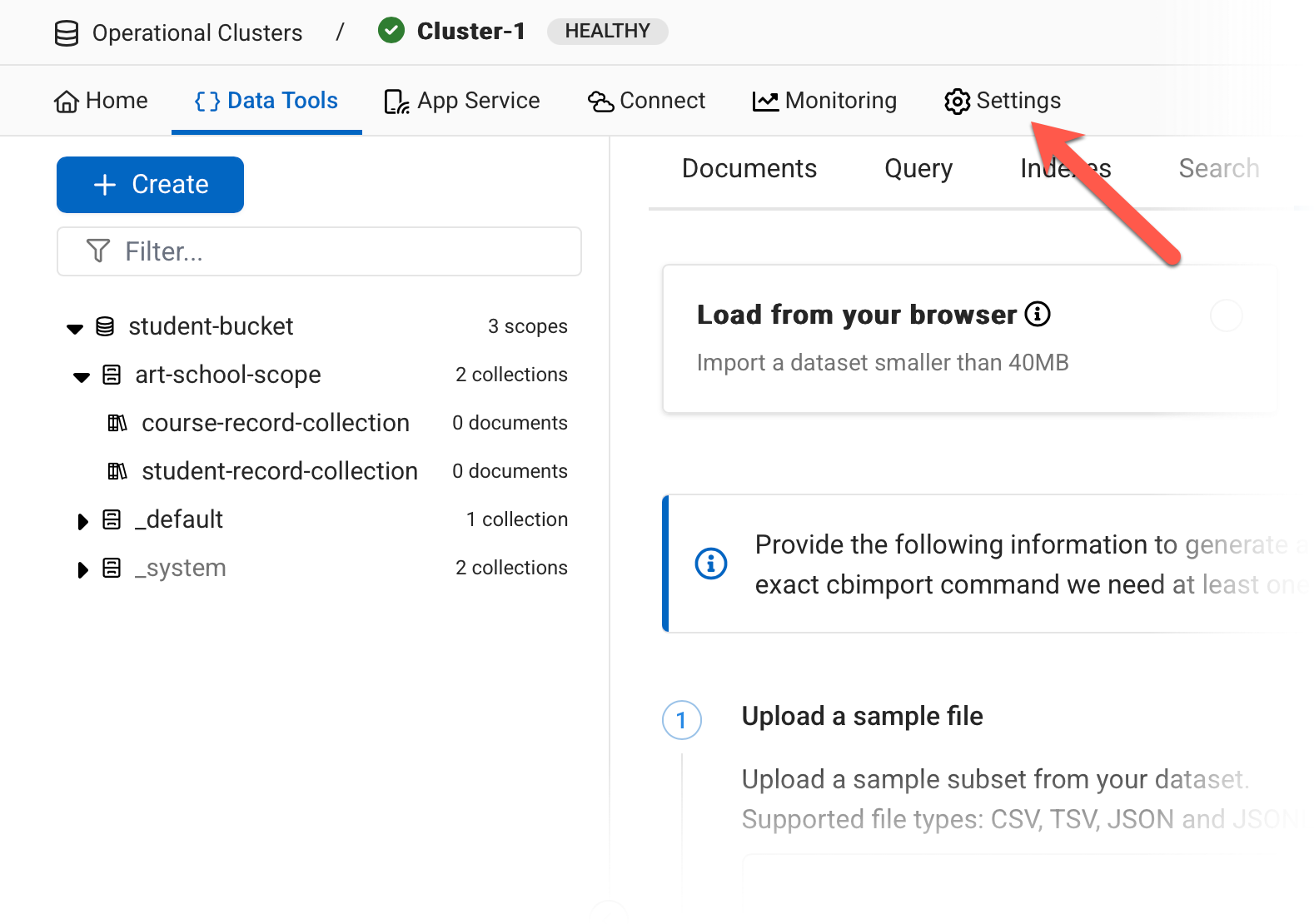Image resolution: width=1314 pixels, height=924 pixels.
Task: Go to Operational Clusters breadcrumb link
Action: point(197,33)
